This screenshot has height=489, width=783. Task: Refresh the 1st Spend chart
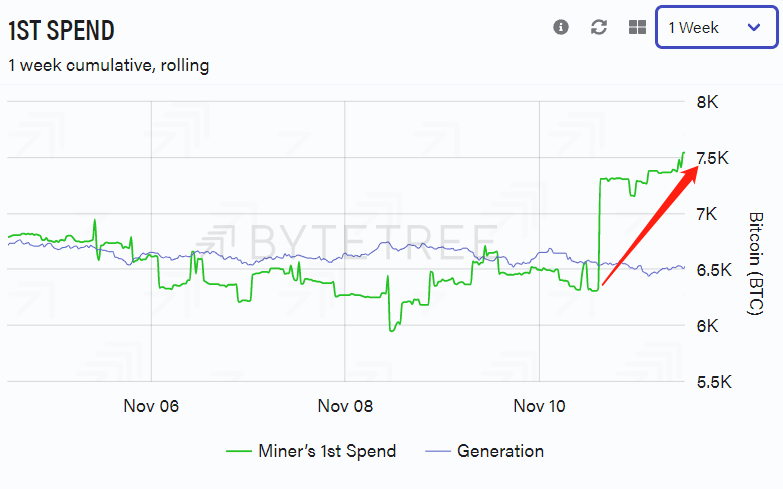[599, 27]
